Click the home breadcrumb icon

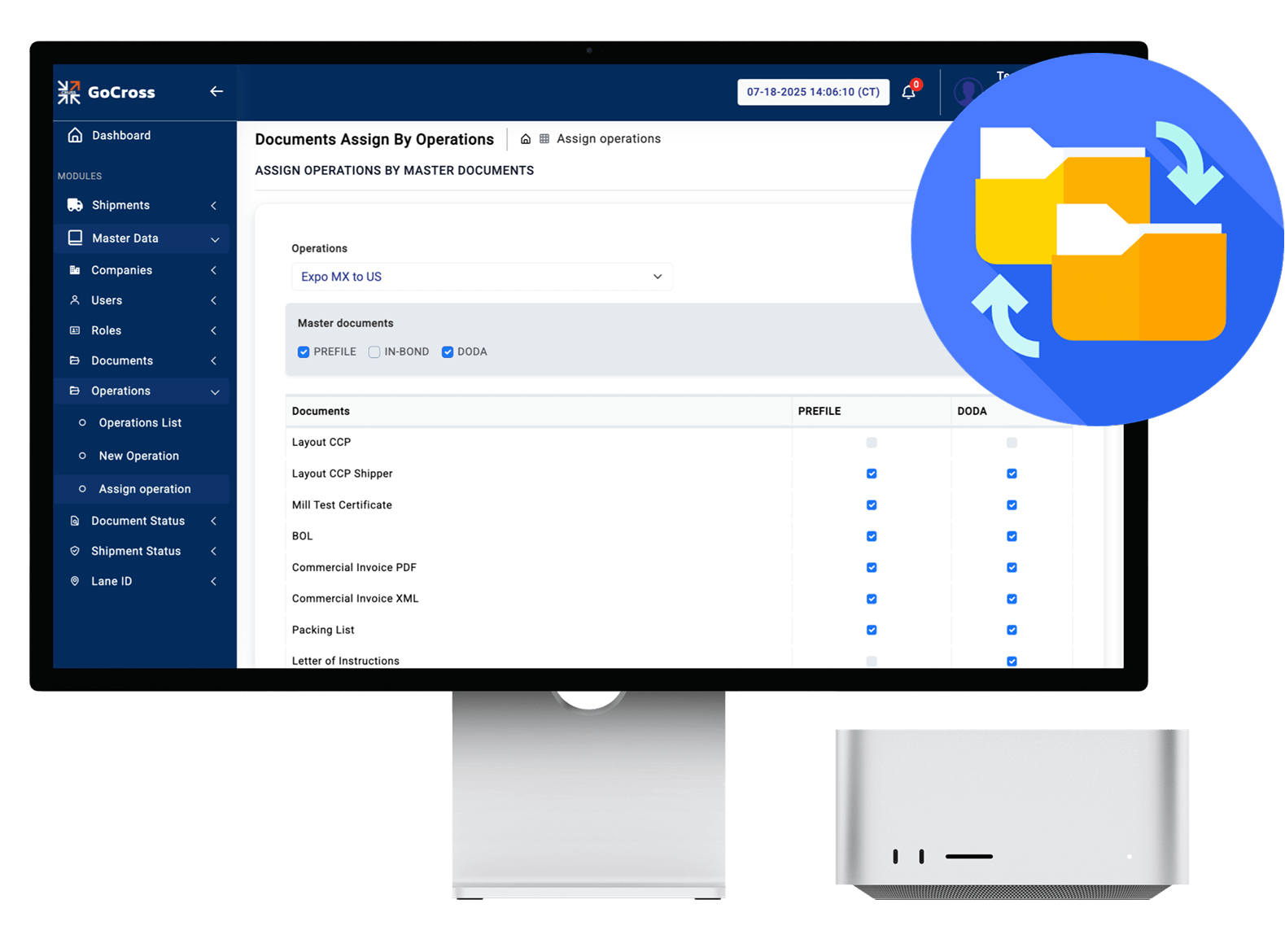[526, 139]
